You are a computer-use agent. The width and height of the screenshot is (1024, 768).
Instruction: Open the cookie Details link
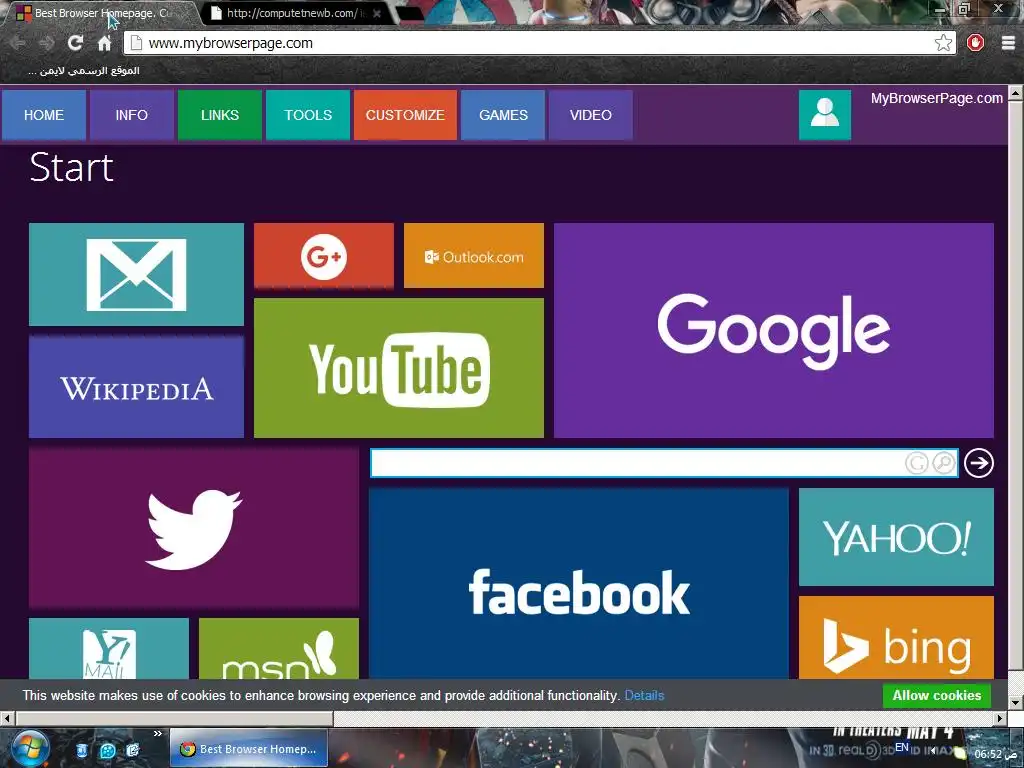click(x=644, y=696)
